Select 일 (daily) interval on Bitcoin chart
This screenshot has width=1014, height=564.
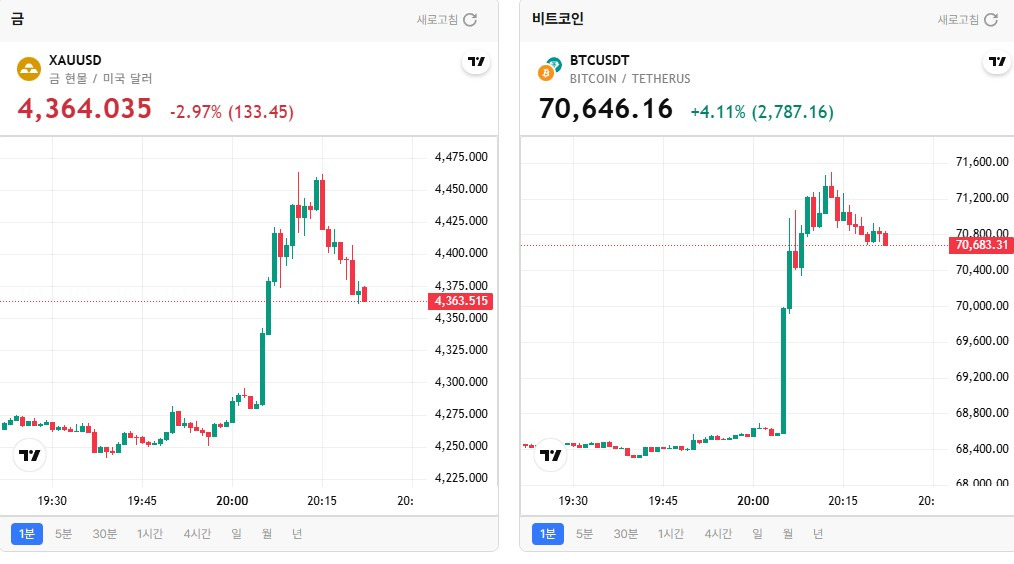coord(757,534)
